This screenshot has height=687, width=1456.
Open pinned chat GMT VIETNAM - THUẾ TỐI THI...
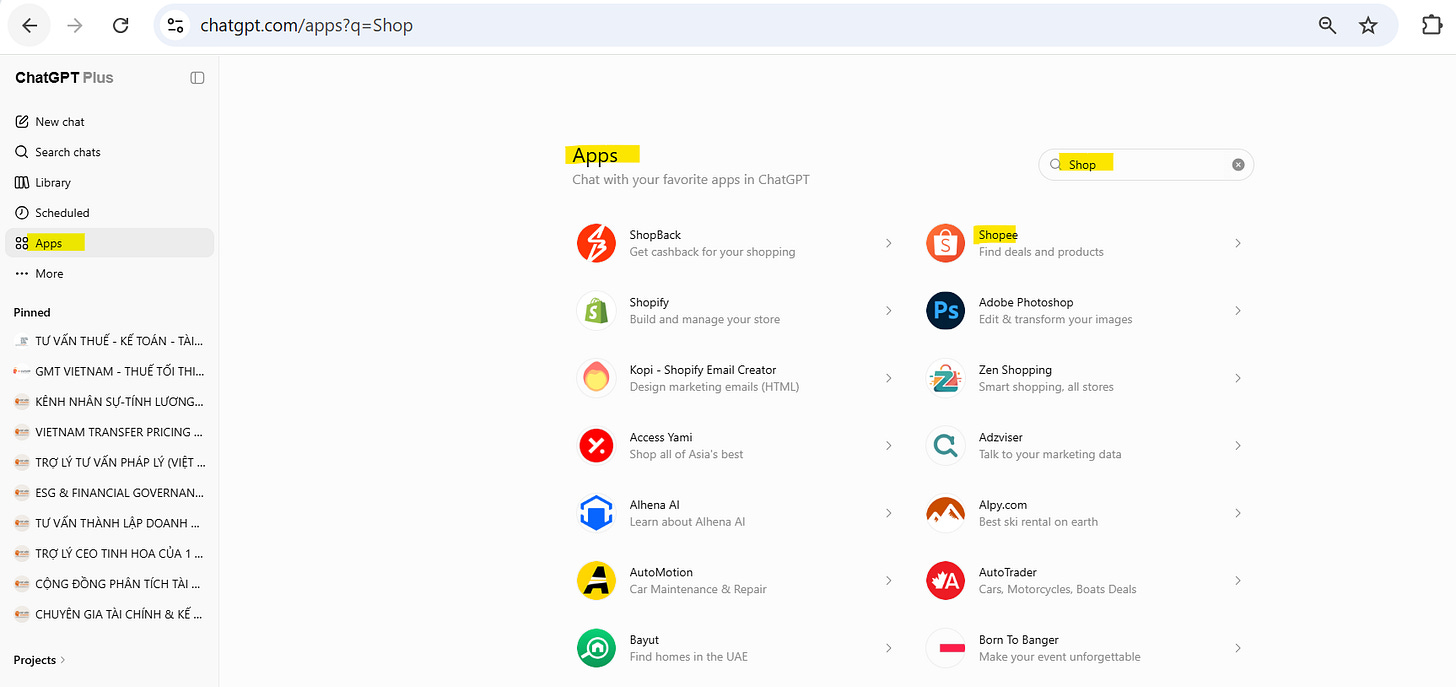110,371
